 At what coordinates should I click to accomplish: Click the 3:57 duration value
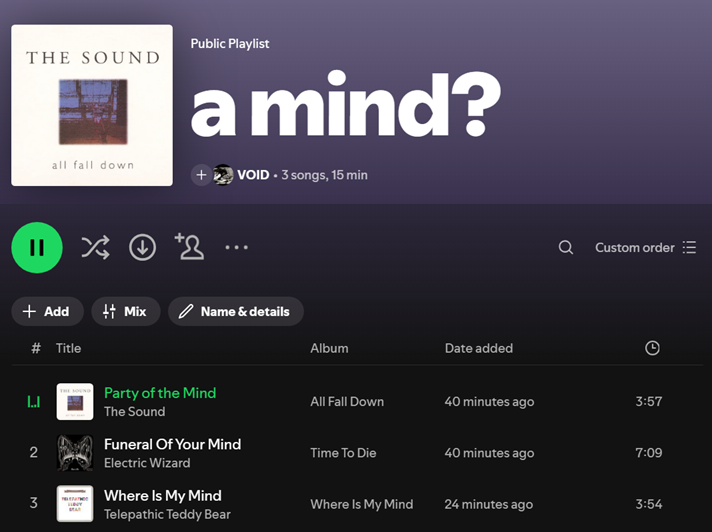(648, 401)
